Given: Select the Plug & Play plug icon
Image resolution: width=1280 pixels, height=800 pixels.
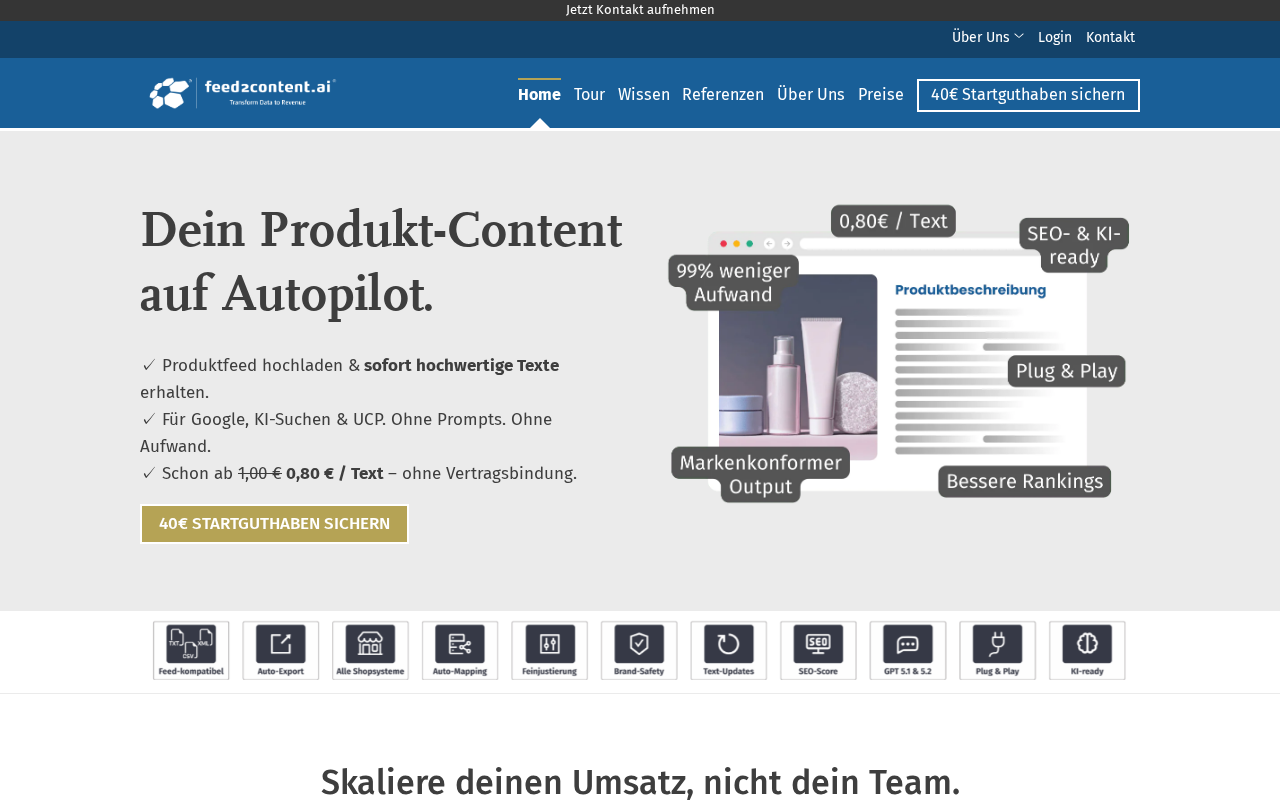Looking at the screenshot, I should 998,650.
